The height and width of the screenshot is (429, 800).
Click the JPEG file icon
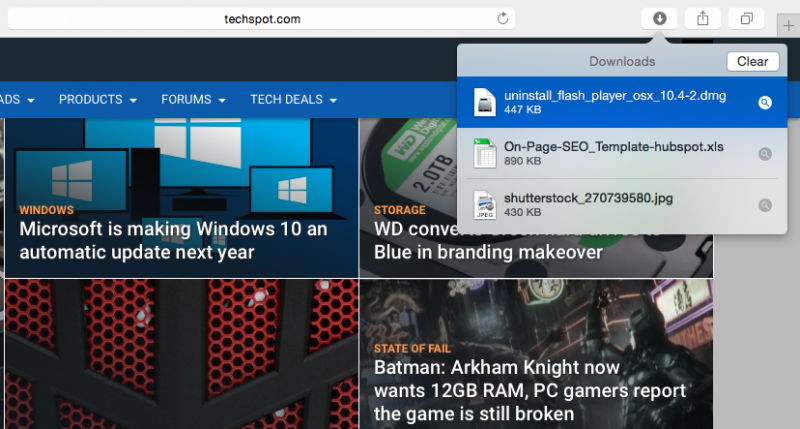[485, 205]
